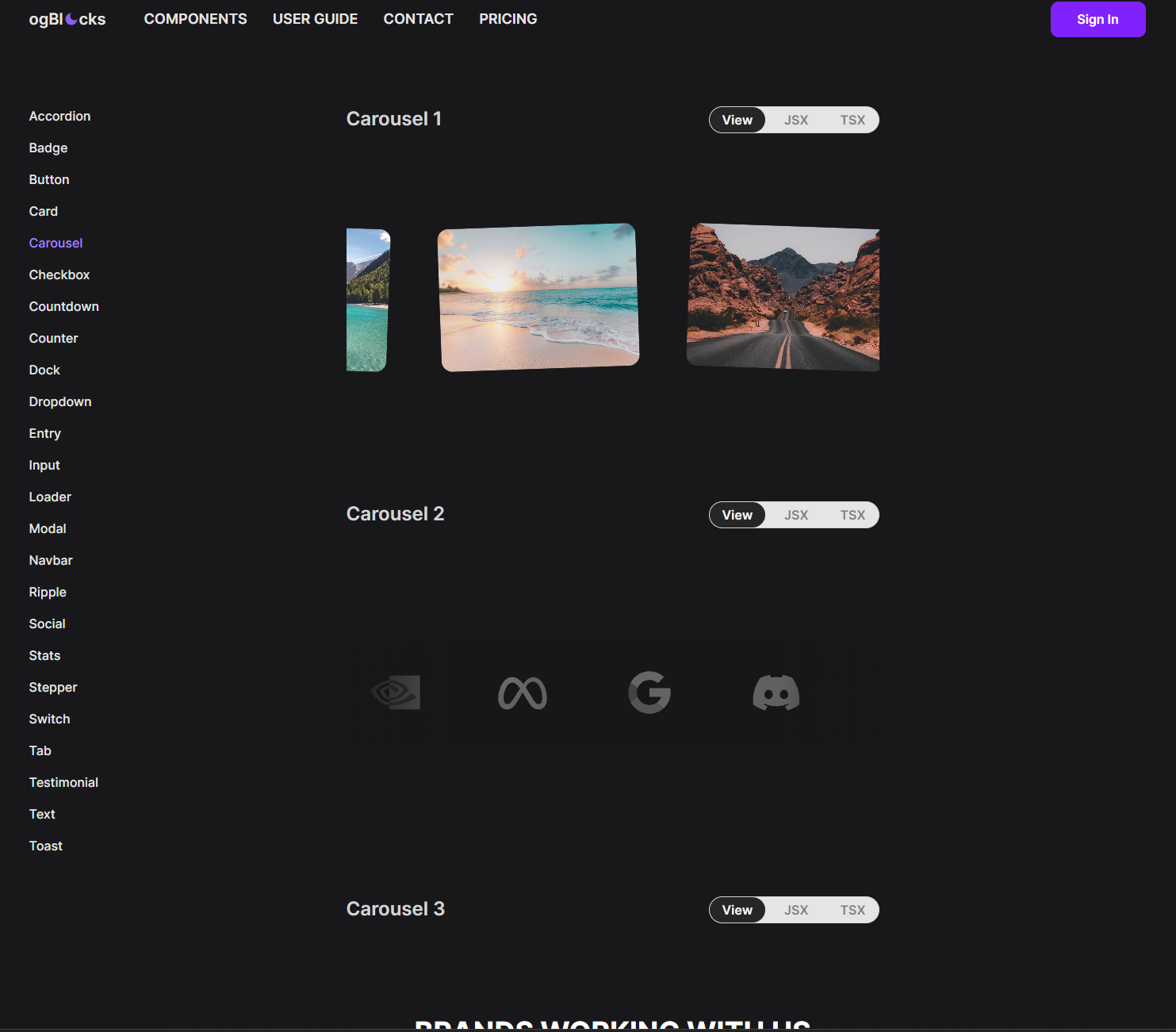Image resolution: width=1176 pixels, height=1032 pixels.
Task: Open Navbar in the sidebar
Action: pos(51,560)
